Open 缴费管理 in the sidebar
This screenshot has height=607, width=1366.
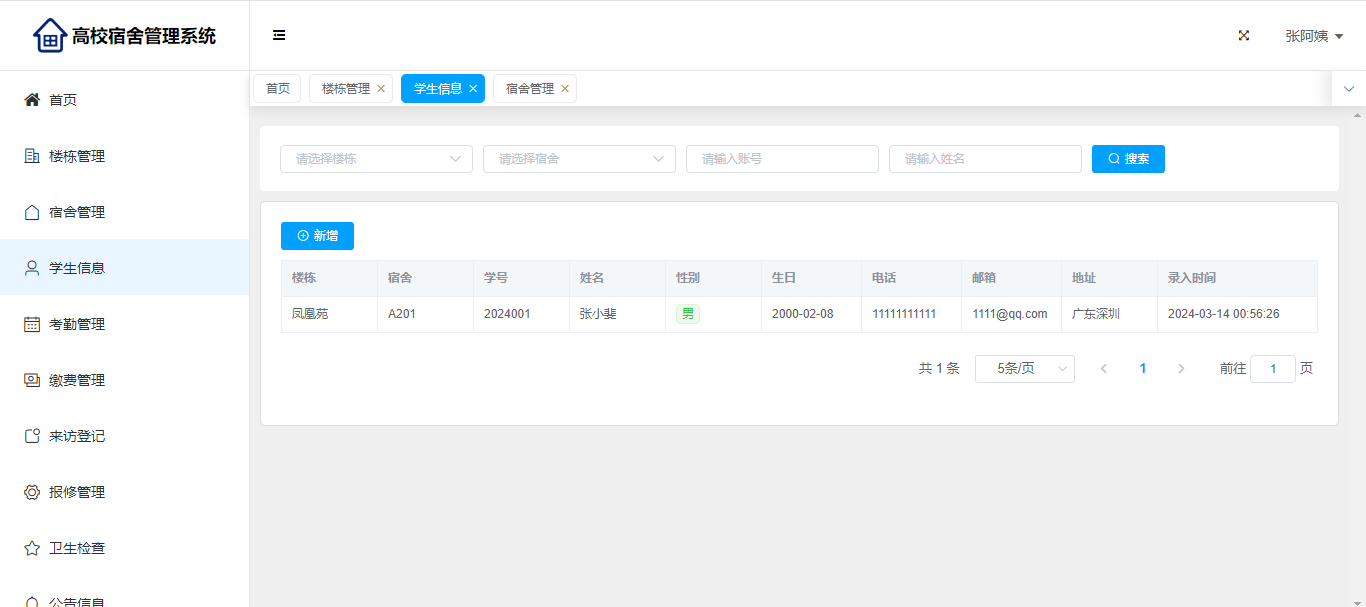pyautogui.click(x=76, y=380)
